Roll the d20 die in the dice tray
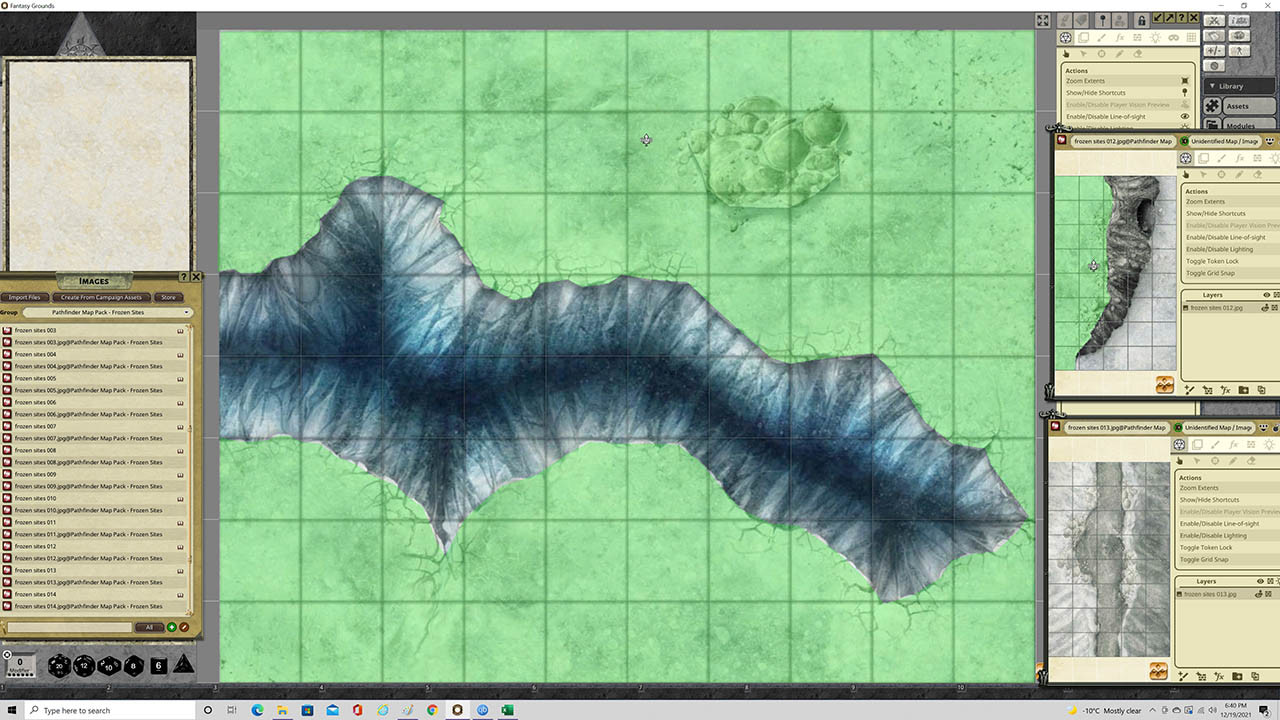The height and width of the screenshot is (720, 1280). 59,666
